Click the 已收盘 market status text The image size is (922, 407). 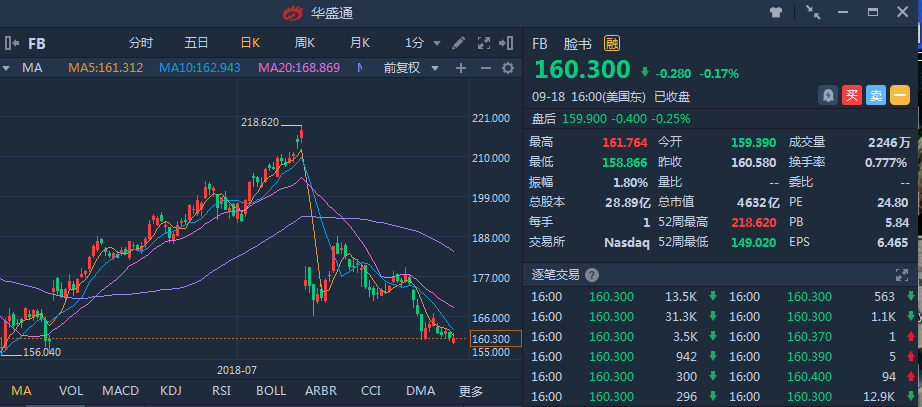coord(672,97)
